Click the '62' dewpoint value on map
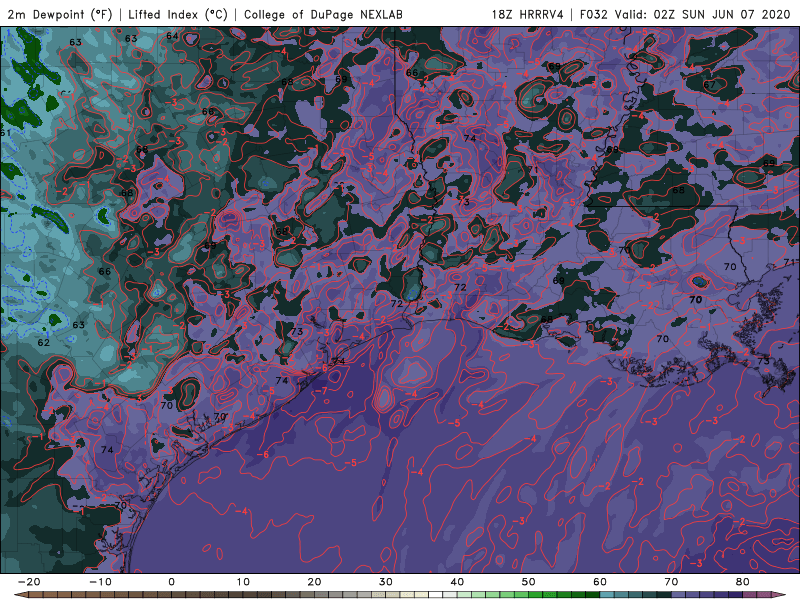The width and height of the screenshot is (800, 600). pos(44,342)
